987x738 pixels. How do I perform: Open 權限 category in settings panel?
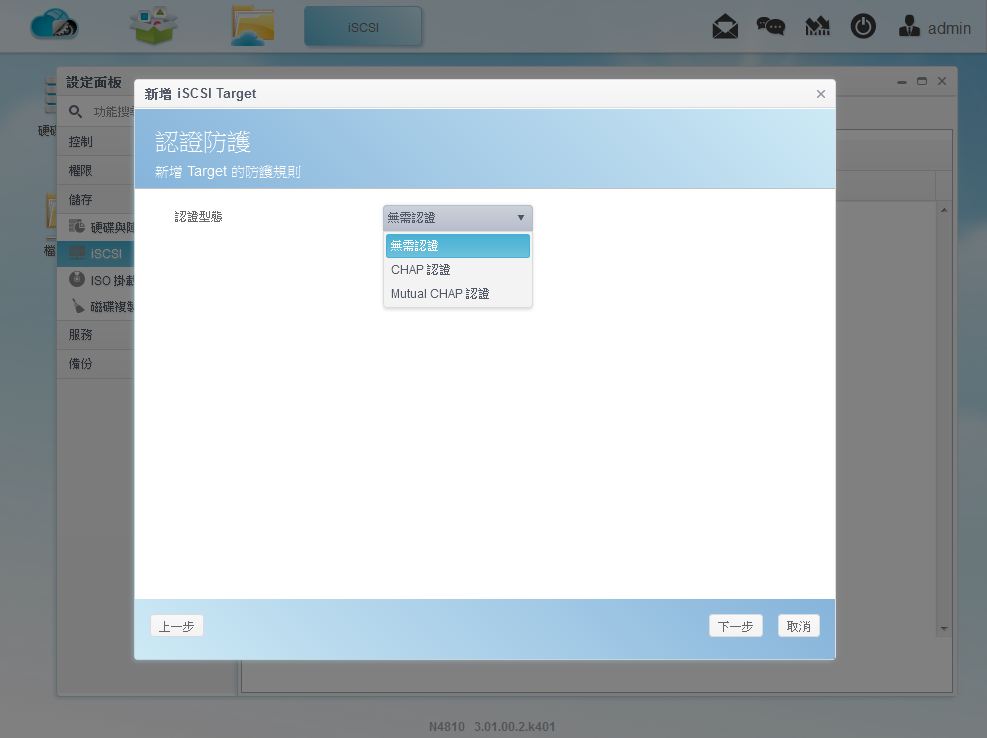[96, 171]
